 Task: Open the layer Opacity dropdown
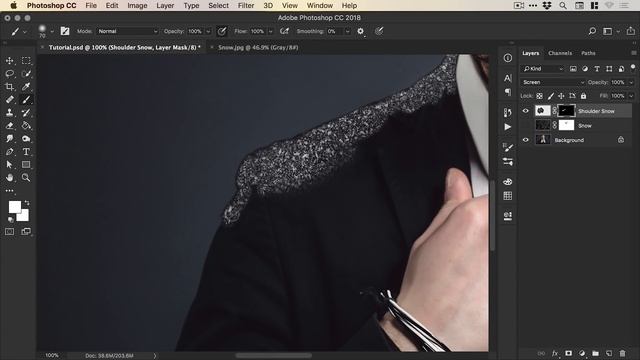tap(631, 82)
